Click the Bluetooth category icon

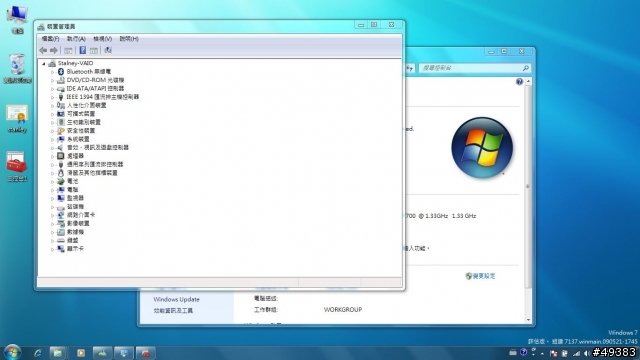point(61,71)
